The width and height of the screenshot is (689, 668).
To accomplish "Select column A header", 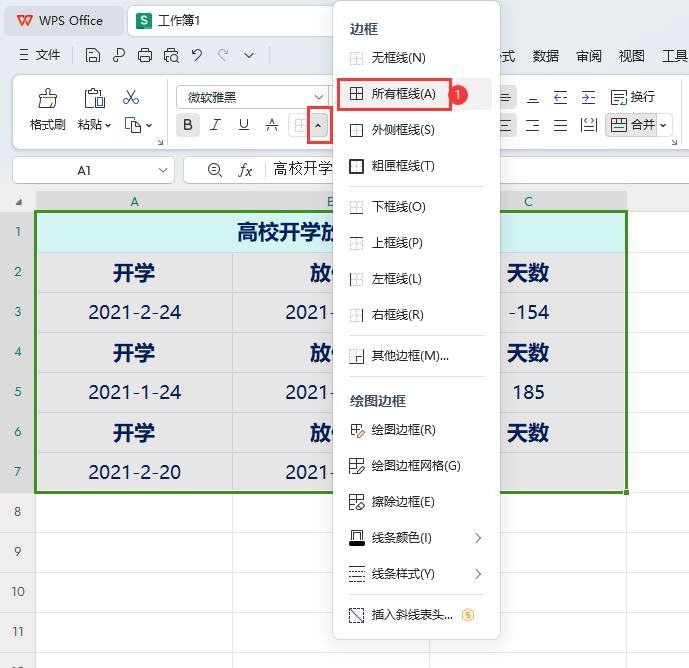I will point(134,202).
